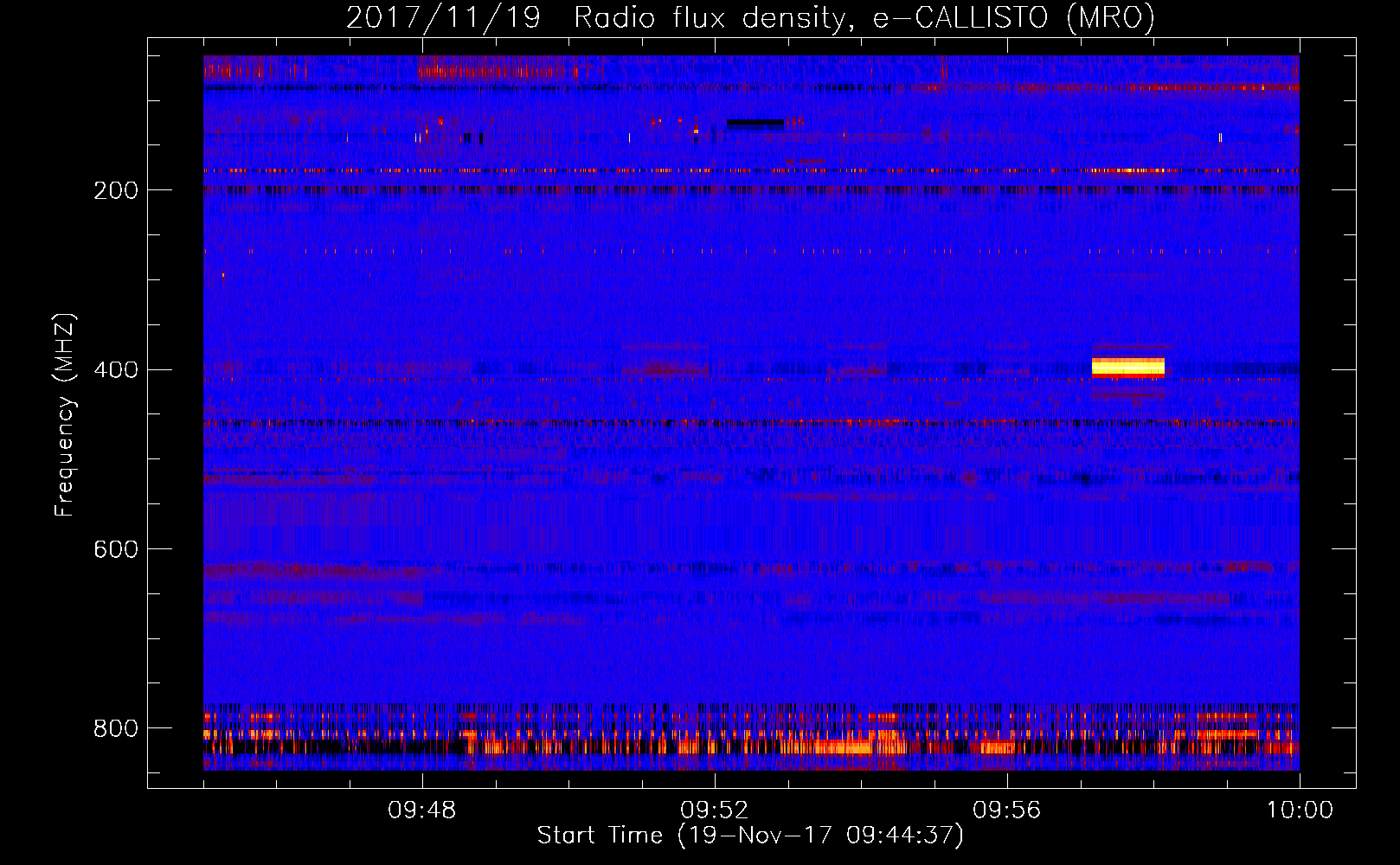Click the "Start Time (19-Nov-17 09:44:37)" label

pos(750,836)
